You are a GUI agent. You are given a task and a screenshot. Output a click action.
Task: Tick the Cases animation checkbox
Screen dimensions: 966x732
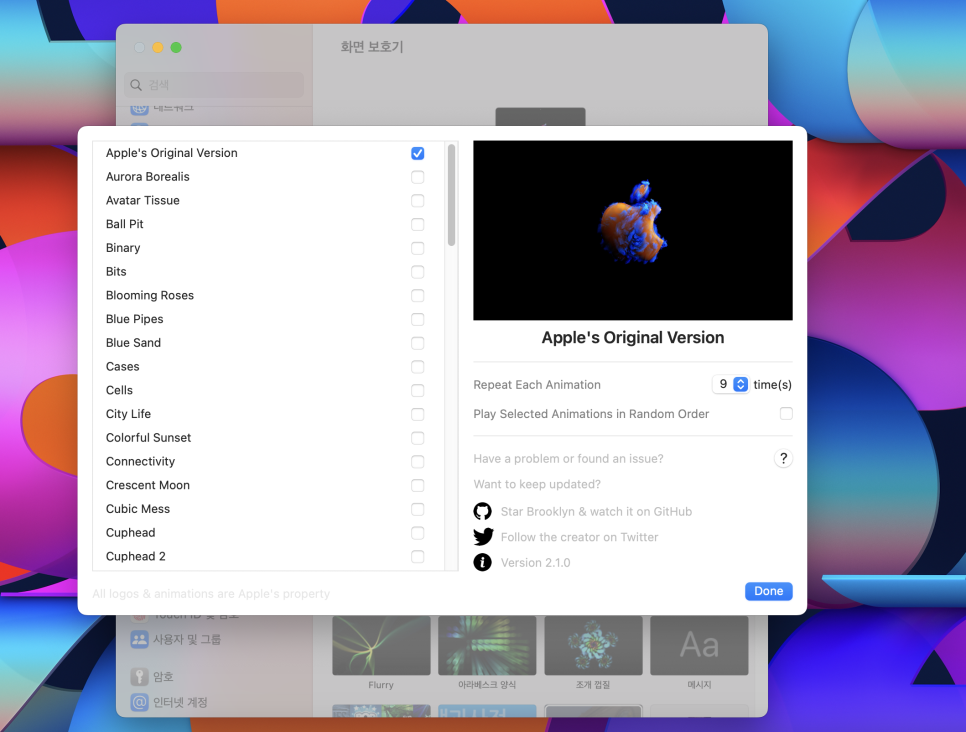tap(418, 367)
